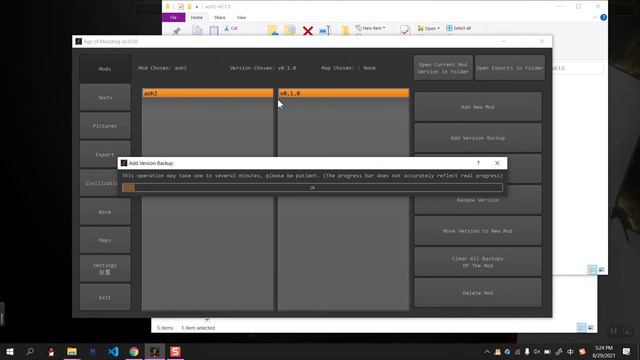Switch to the Share tab in File Explorer
The height and width of the screenshot is (360, 640).
pos(220,18)
